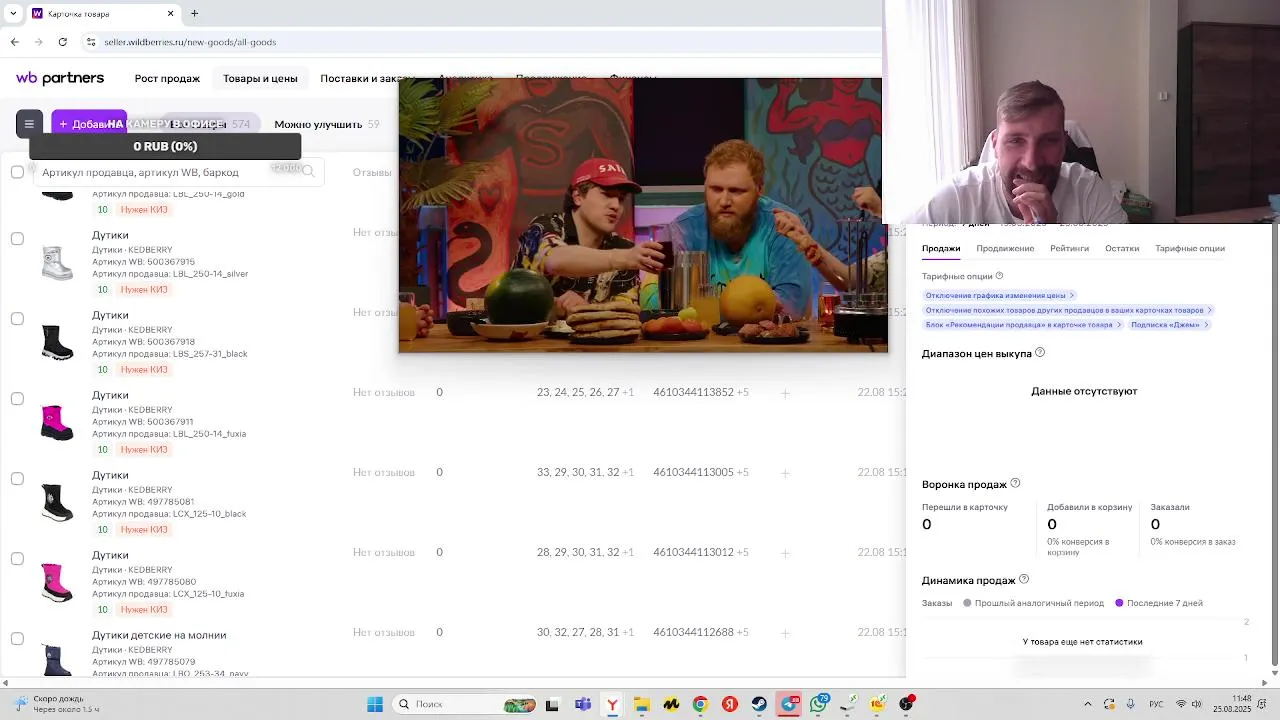Viewport: 1280px width, 720px height.
Task: Click help icon beside Динамика продаж
Action: pyautogui.click(x=1023, y=580)
